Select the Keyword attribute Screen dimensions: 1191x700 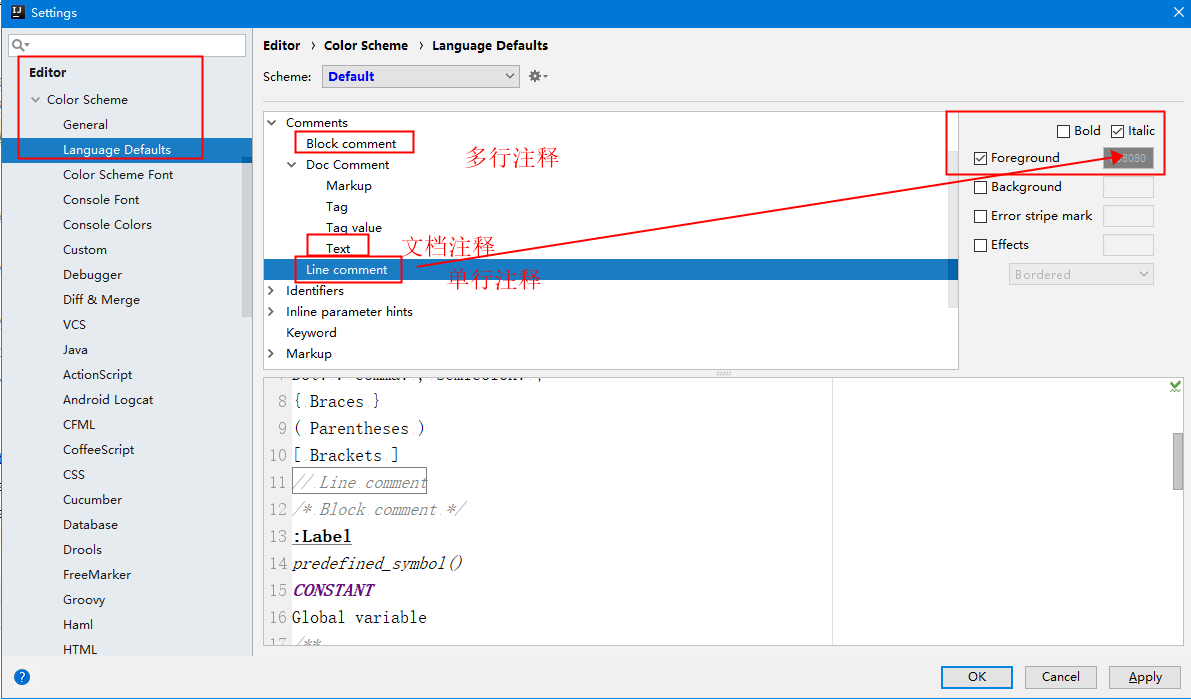pyautogui.click(x=311, y=333)
